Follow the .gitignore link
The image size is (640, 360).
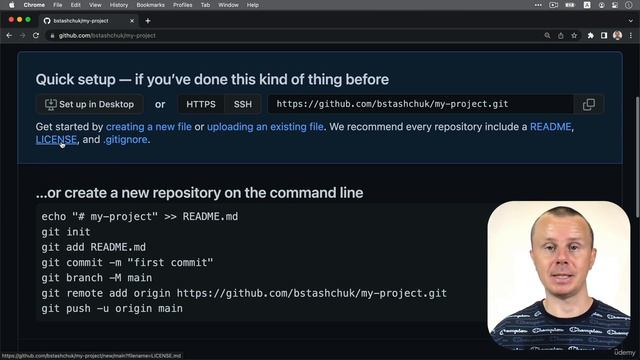(125, 140)
